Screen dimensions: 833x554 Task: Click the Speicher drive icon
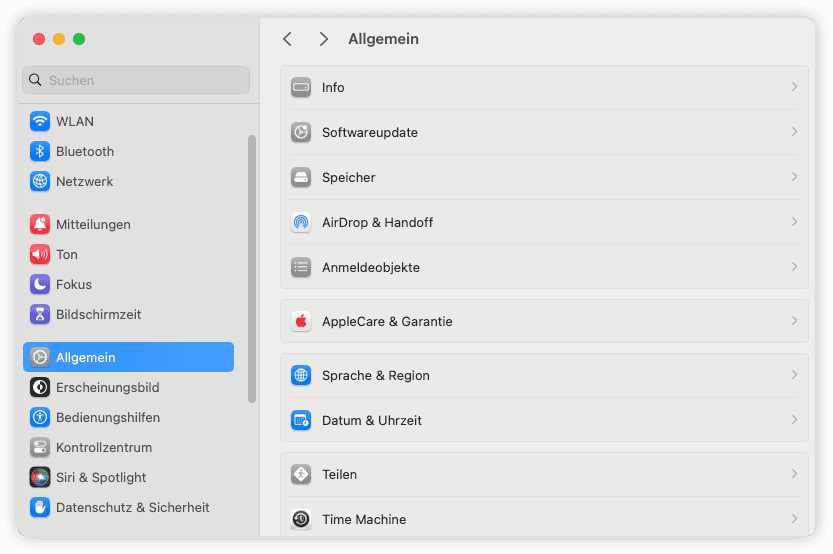click(x=301, y=177)
